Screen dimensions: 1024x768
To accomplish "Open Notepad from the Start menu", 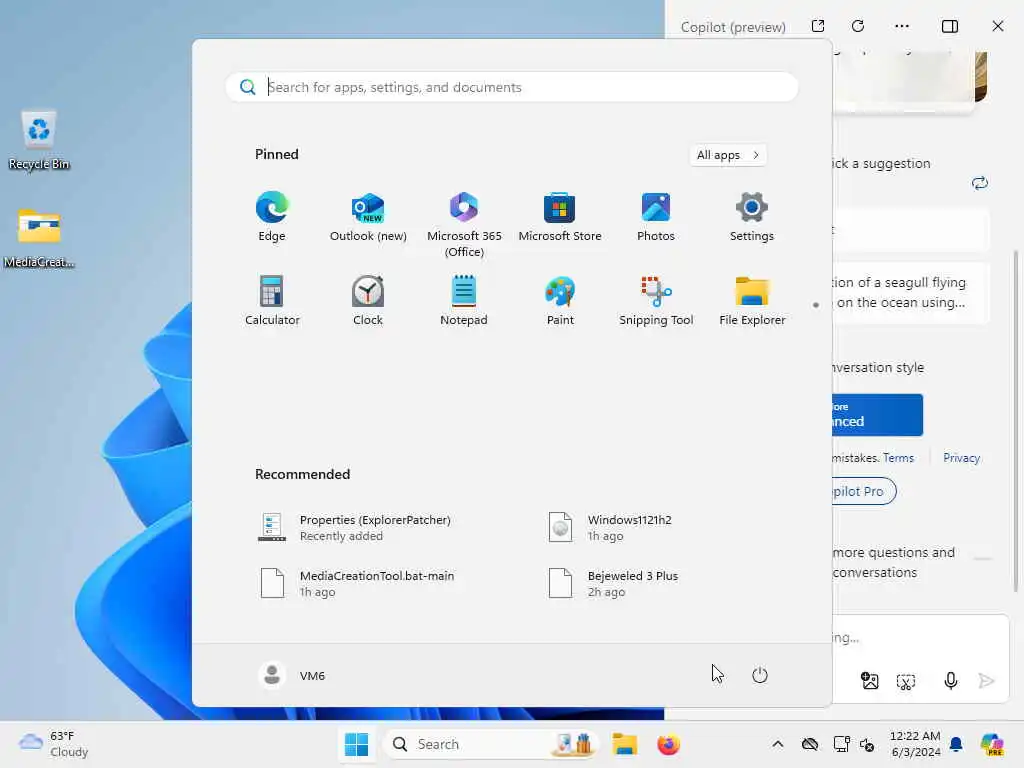I will tap(464, 300).
